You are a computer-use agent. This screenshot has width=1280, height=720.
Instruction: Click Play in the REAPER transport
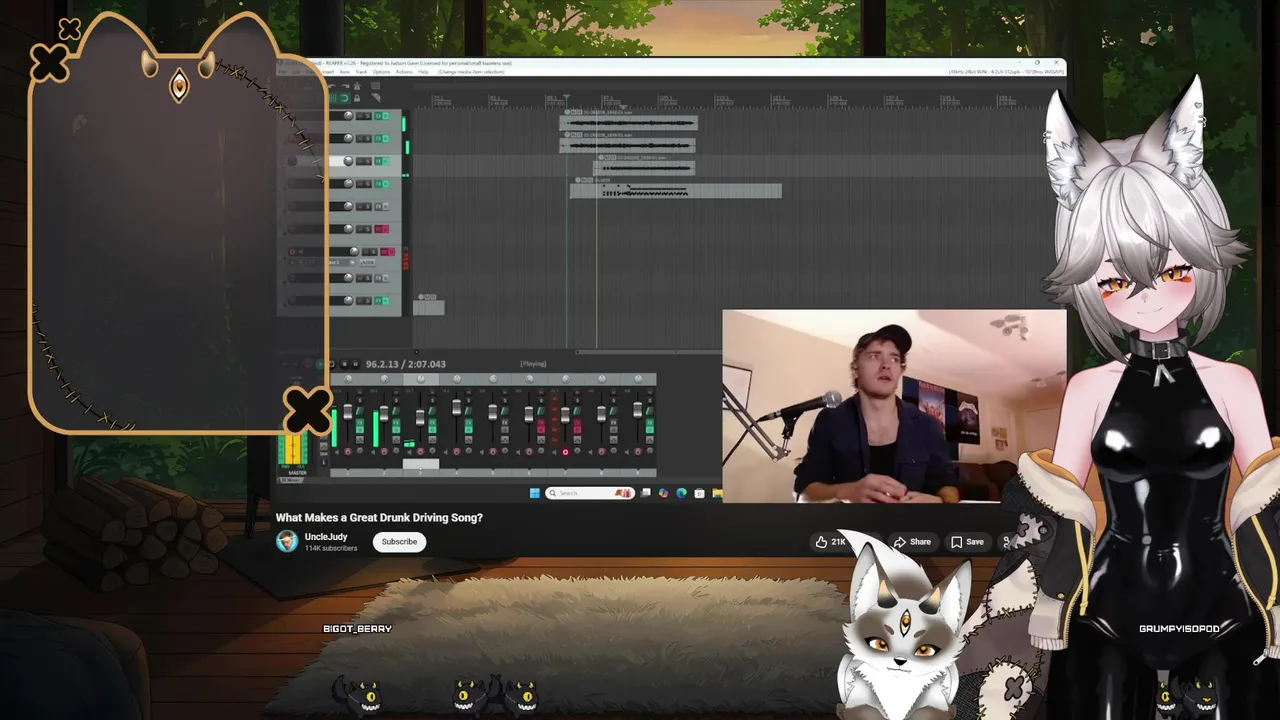click(x=321, y=364)
